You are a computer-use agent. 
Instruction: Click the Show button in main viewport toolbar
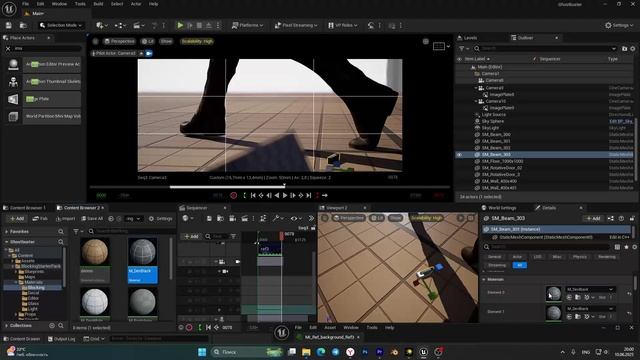coord(166,41)
